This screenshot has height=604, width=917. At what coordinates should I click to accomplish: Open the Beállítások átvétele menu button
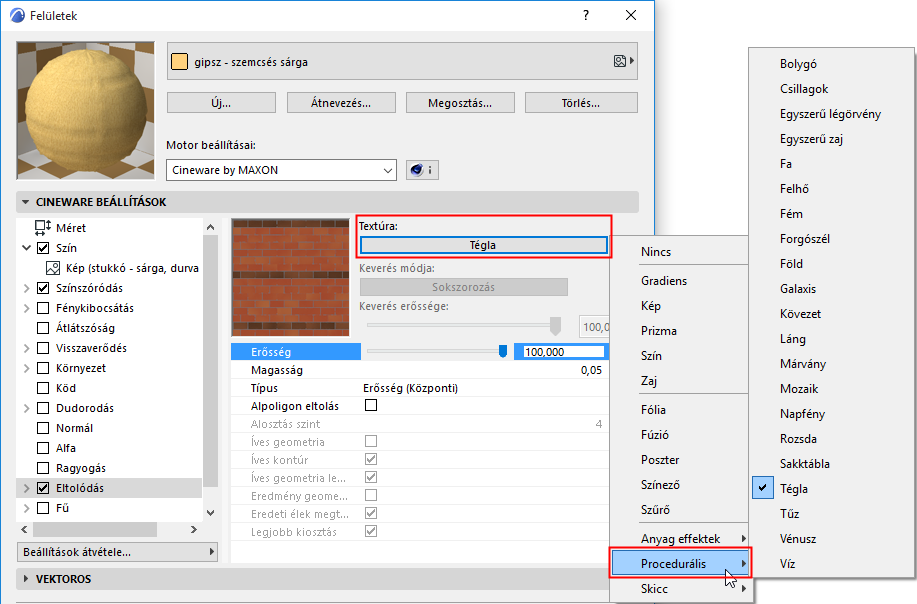tap(118, 552)
